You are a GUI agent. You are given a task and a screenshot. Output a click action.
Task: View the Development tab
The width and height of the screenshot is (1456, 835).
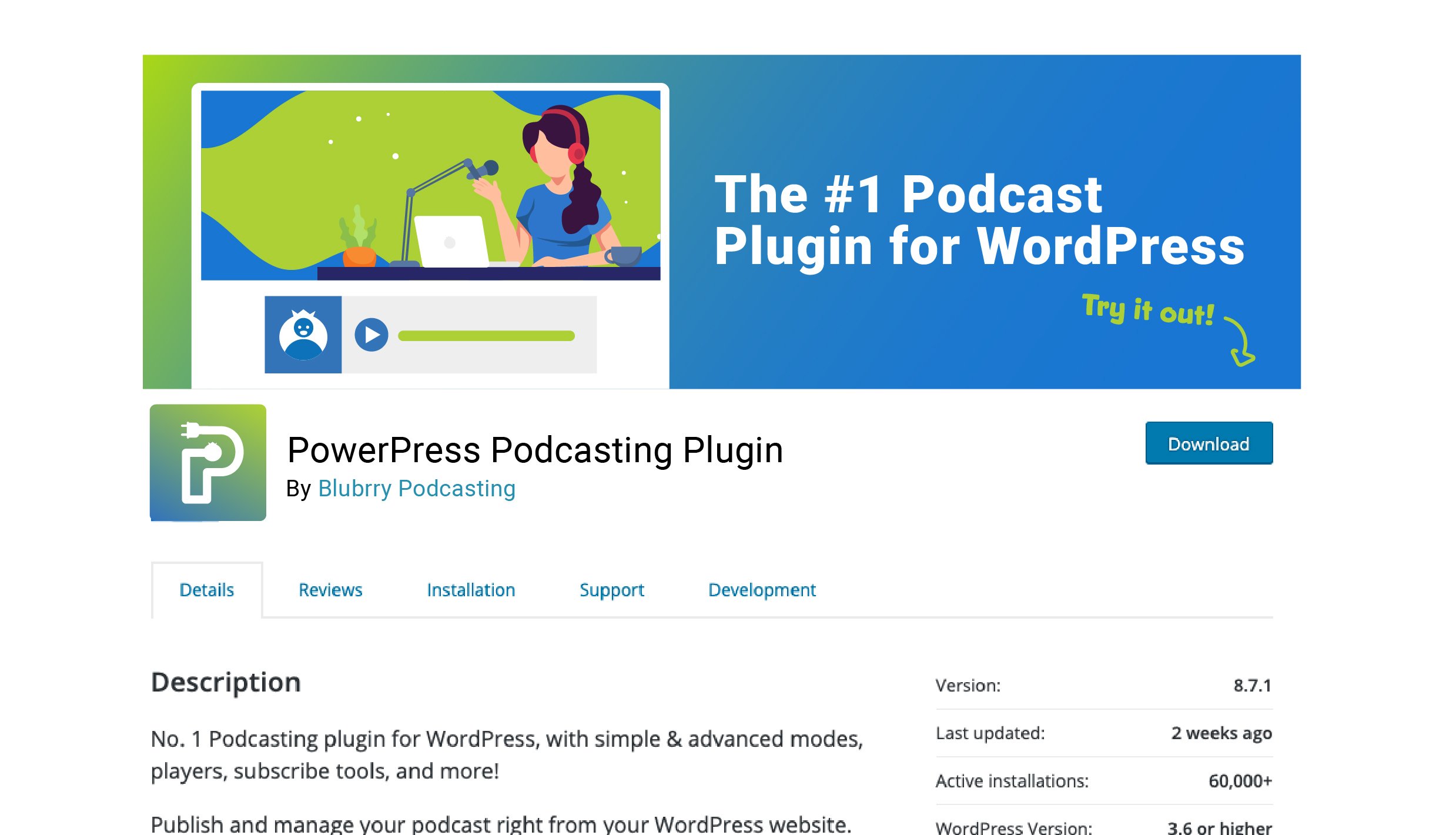click(x=762, y=590)
